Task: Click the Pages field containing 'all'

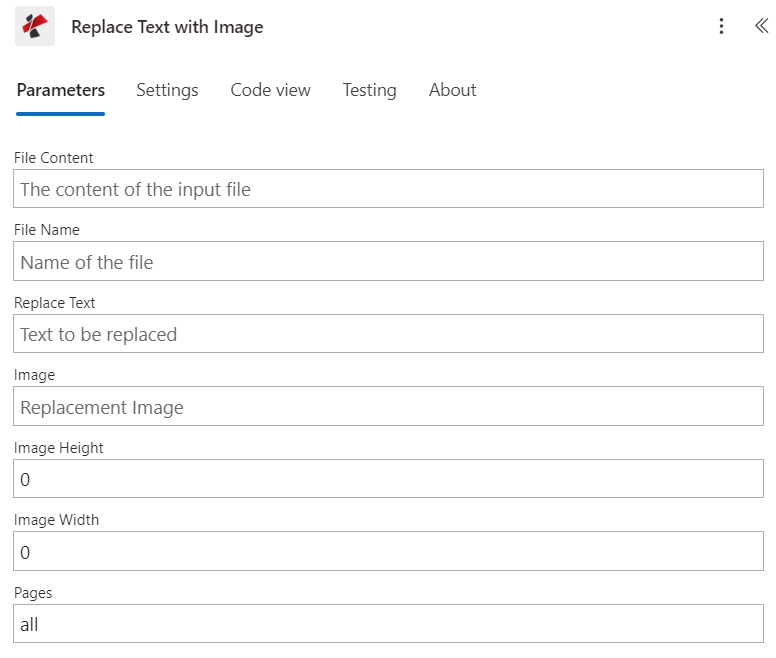Action: pyautogui.click(x=388, y=624)
